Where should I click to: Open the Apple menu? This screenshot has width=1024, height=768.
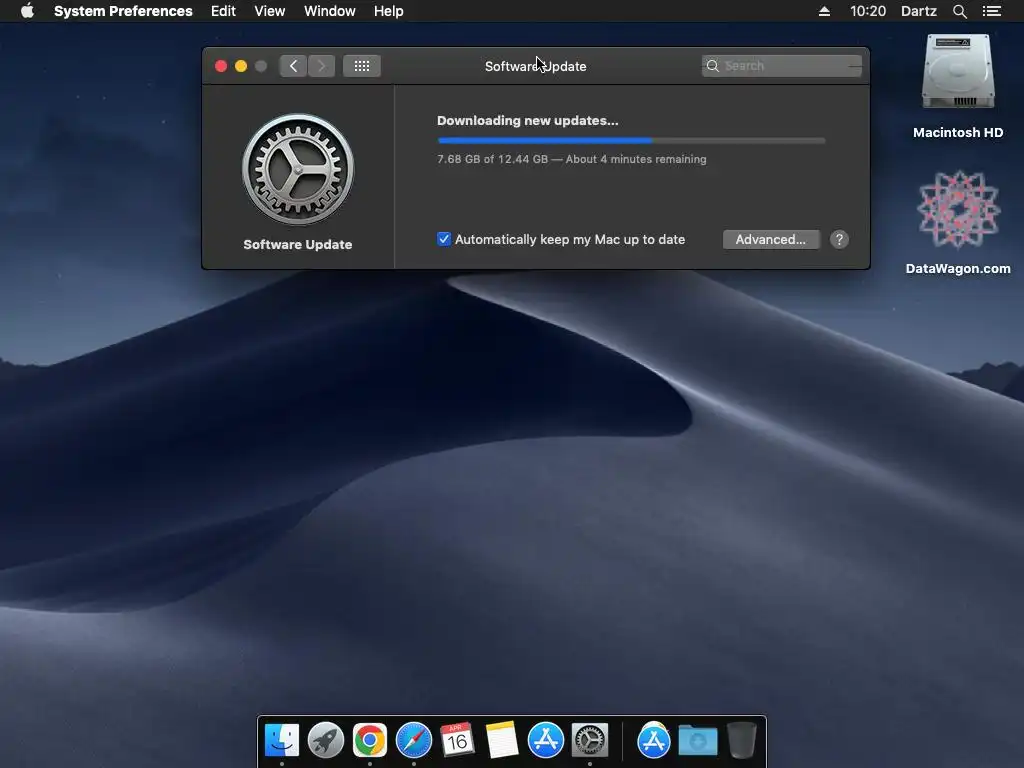pos(27,11)
